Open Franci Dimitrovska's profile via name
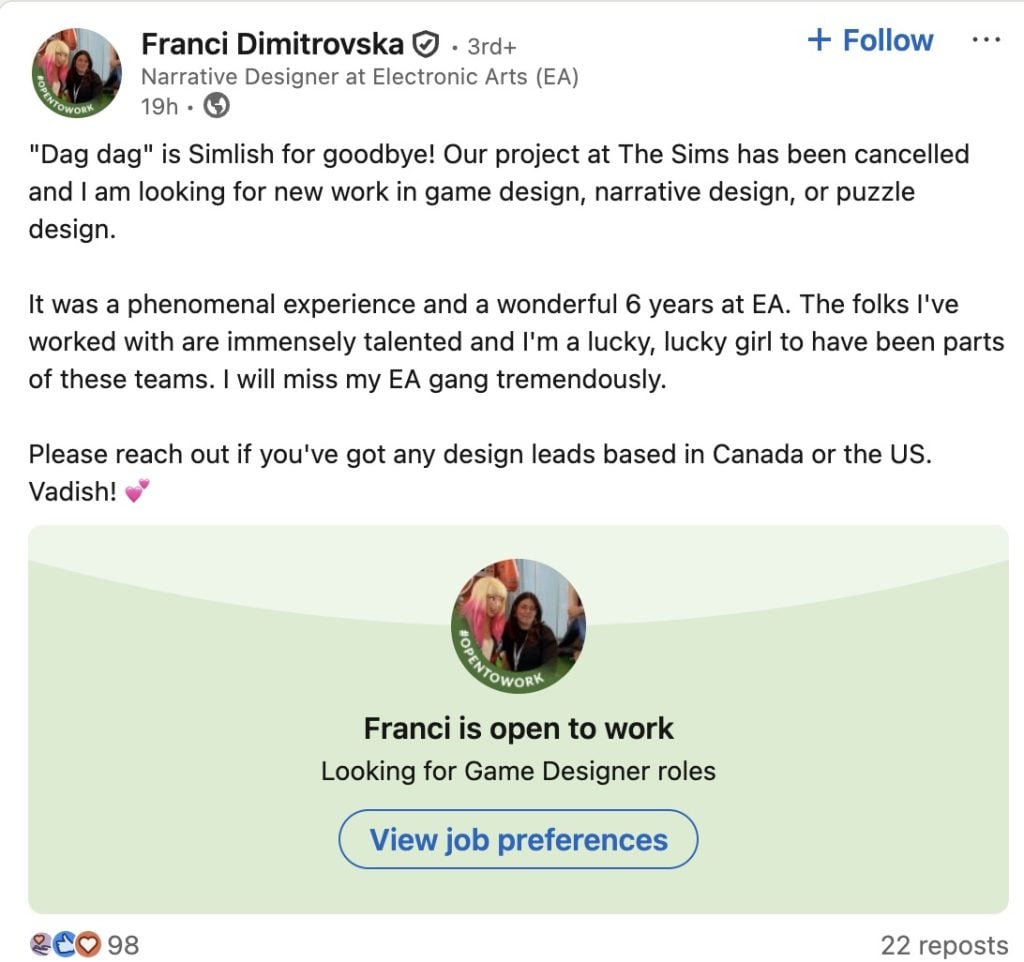 (x=272, y=44)
